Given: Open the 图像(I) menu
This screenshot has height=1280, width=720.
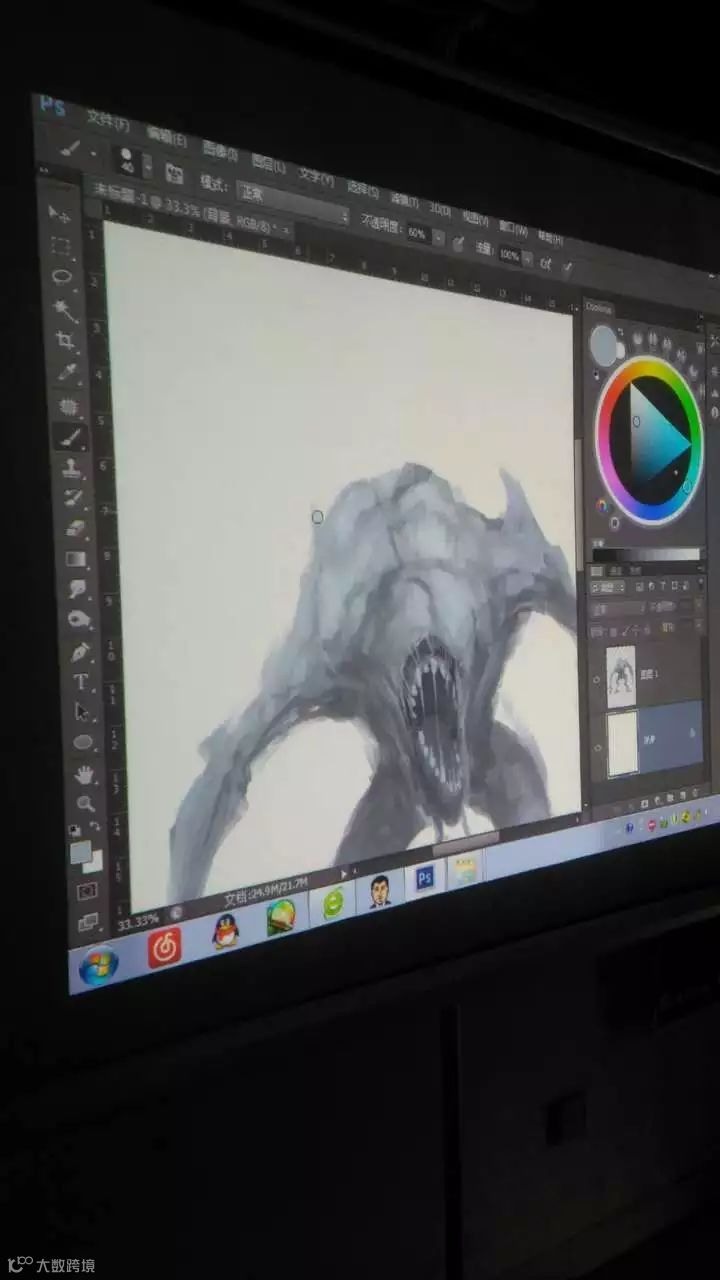Looking at the screenshot, I should tap(221, 150).
